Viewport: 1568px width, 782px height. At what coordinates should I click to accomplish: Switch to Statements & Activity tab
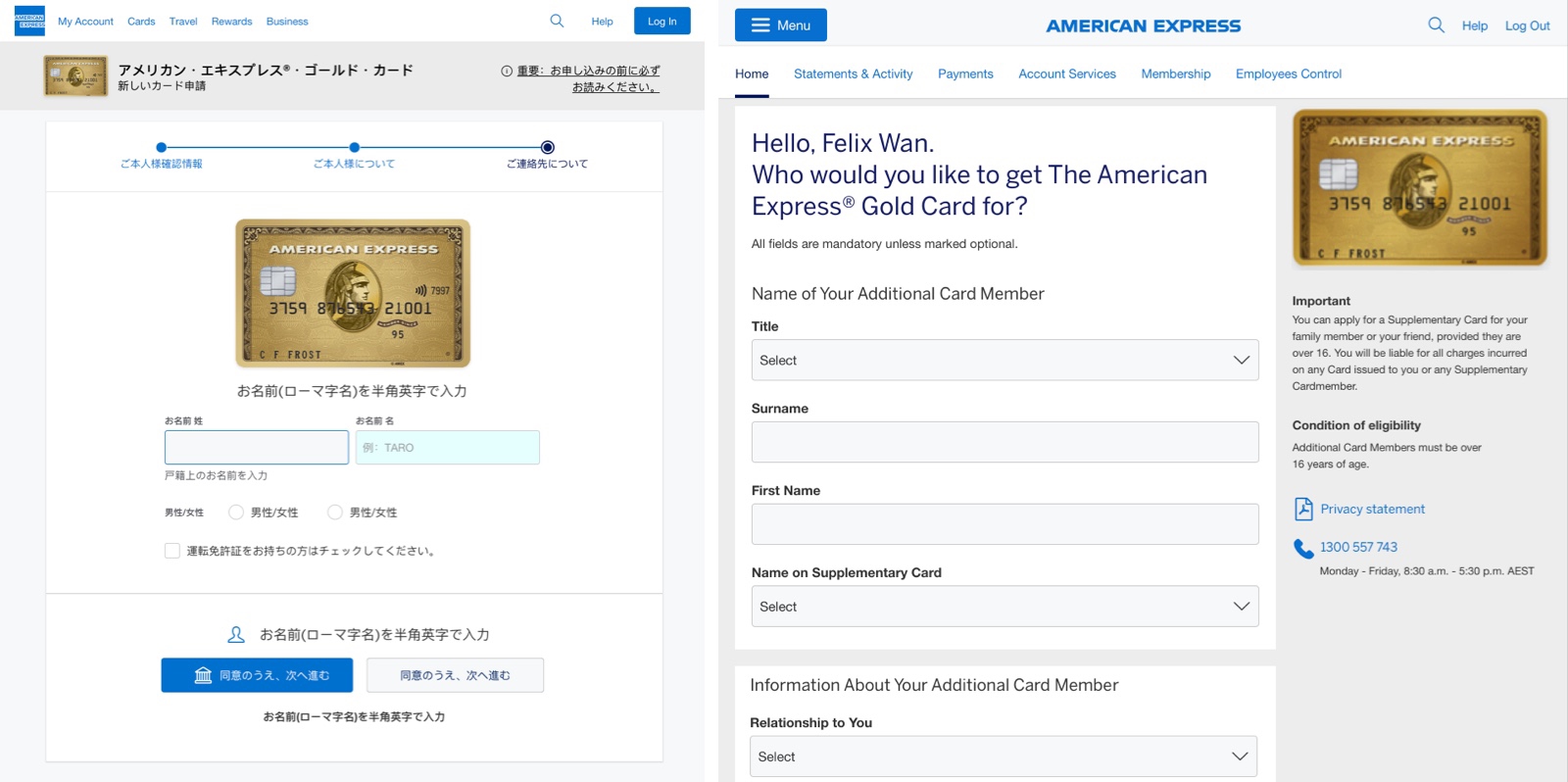(x=853, y=73)
